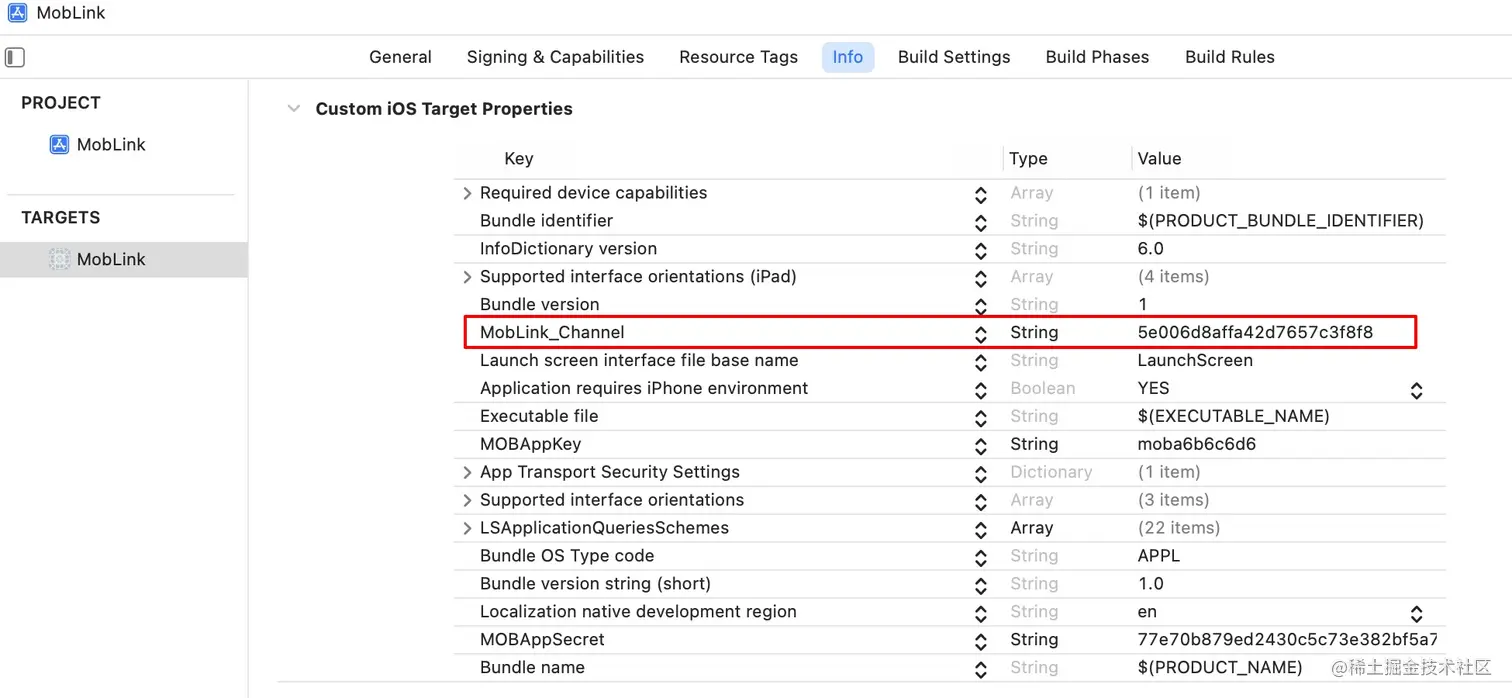
Task: Edit the MobLink_Channel value field
Action: tap(1255, 332)
